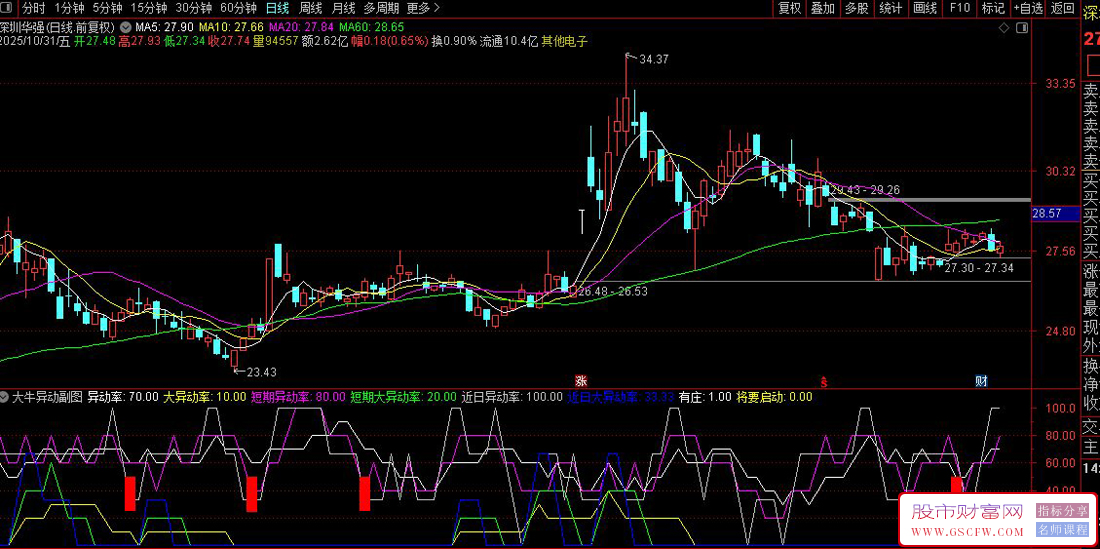Click the MA60: 28.65 label

coord(371,27)
